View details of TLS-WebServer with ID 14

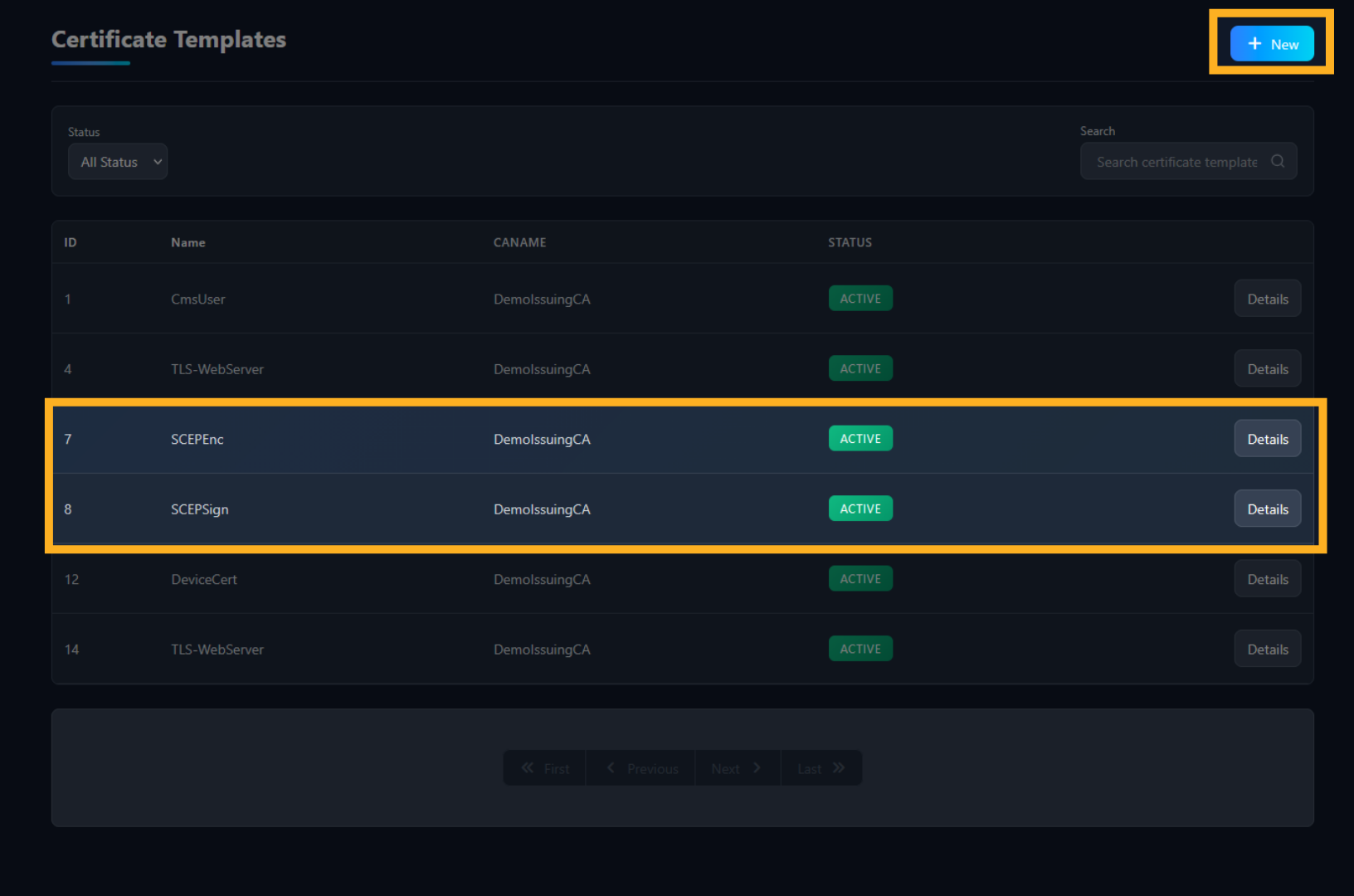click(1267, 648)
